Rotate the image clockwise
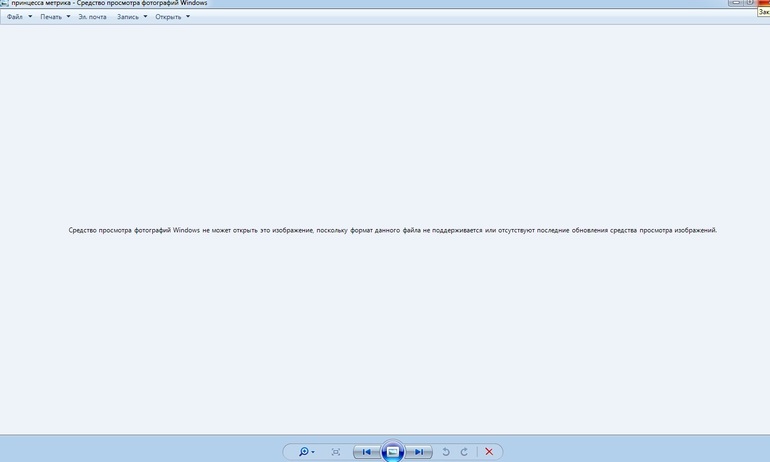 pos(464,452)
